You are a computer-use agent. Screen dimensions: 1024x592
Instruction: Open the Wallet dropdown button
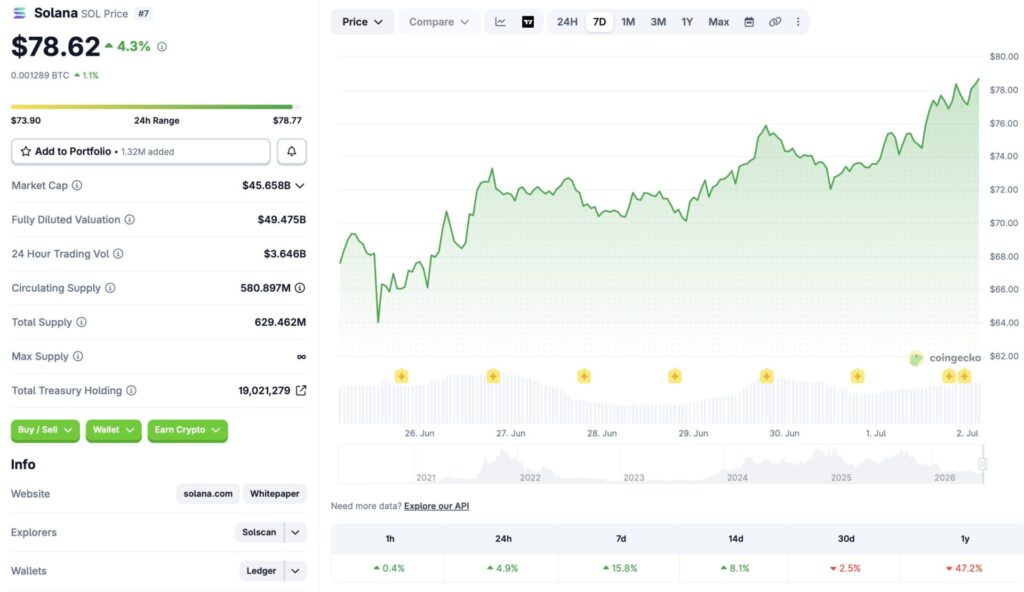113,430
